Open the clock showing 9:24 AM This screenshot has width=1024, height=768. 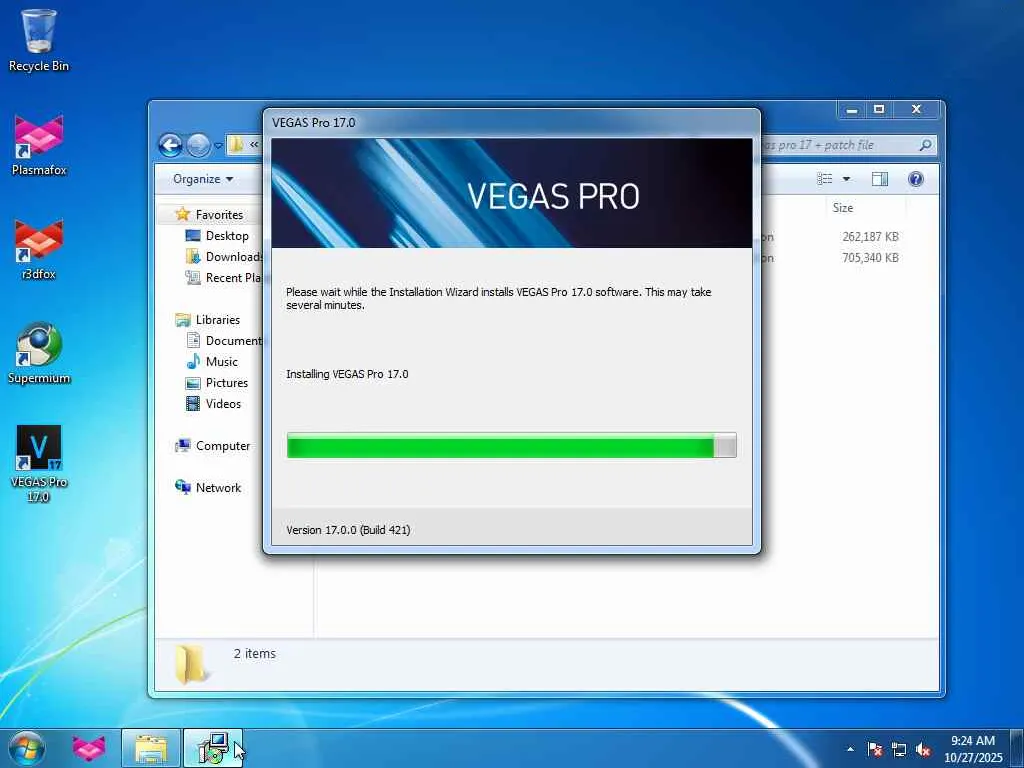[972, 749]
